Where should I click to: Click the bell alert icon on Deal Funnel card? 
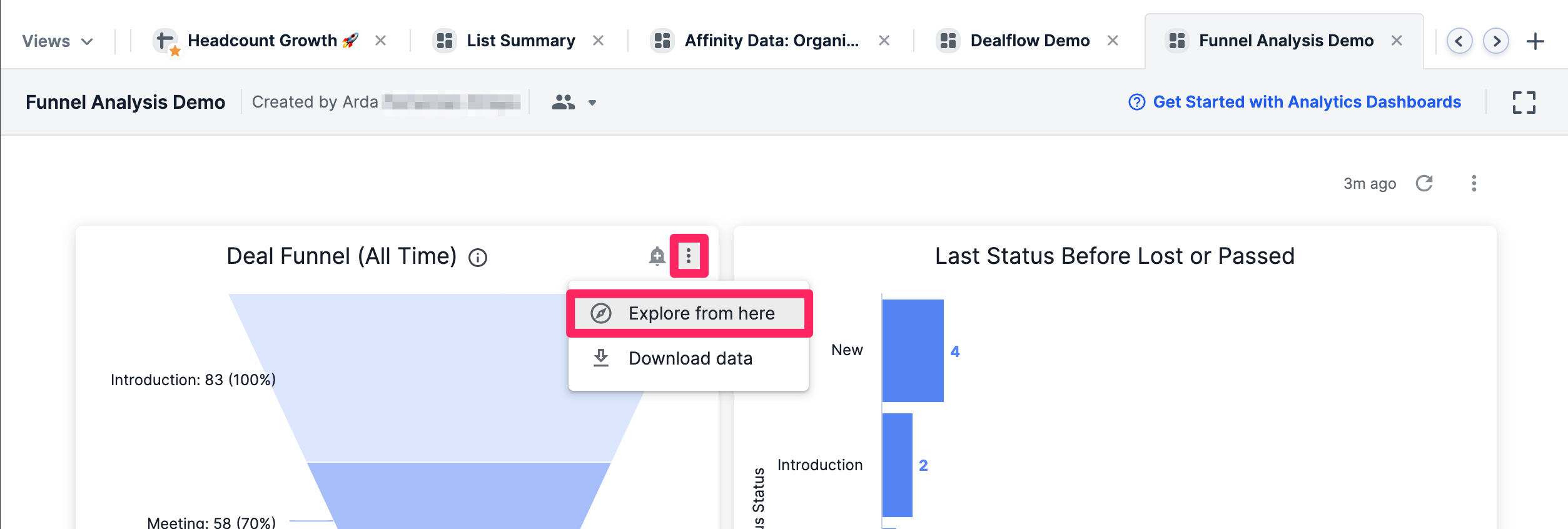point(656,256)
